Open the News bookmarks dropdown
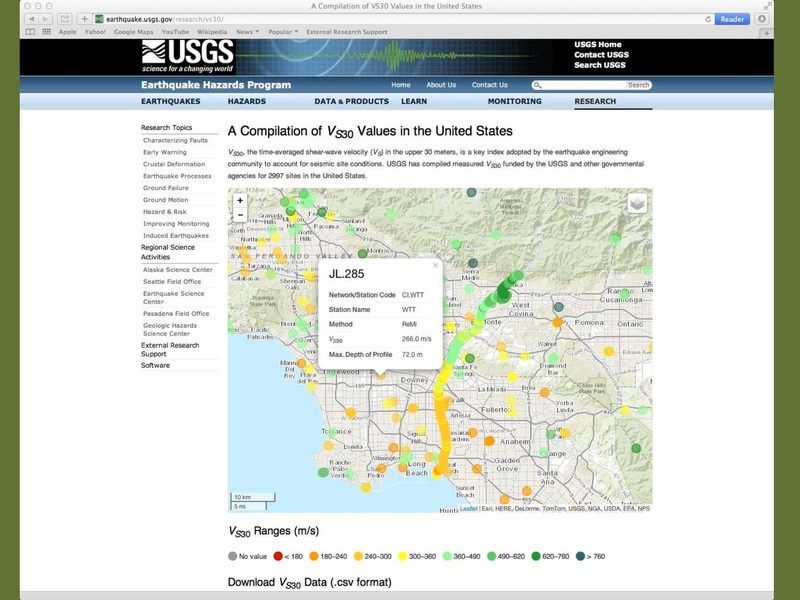Image resolution: width=800 pixels, height=600 pixels. [246, 32]
